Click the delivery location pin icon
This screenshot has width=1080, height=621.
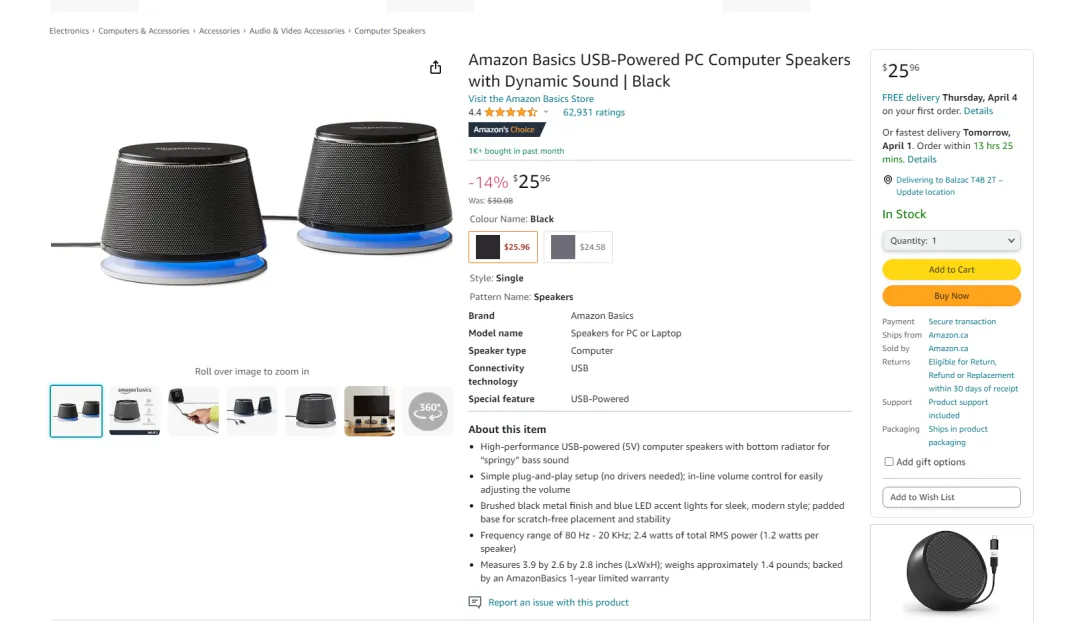coord(888,180)
